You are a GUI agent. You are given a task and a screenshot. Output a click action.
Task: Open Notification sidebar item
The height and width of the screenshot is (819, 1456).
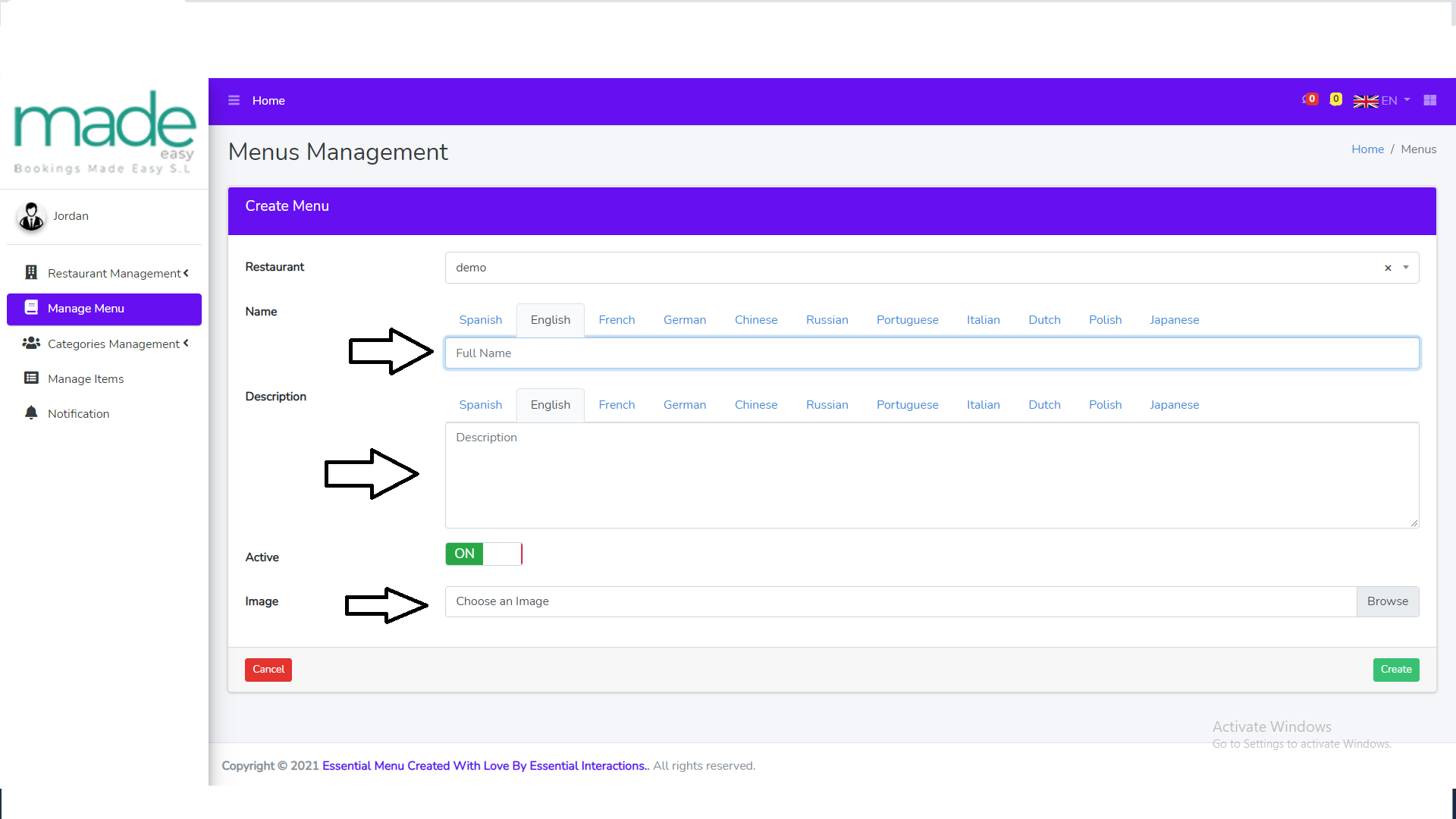point(104,413)
